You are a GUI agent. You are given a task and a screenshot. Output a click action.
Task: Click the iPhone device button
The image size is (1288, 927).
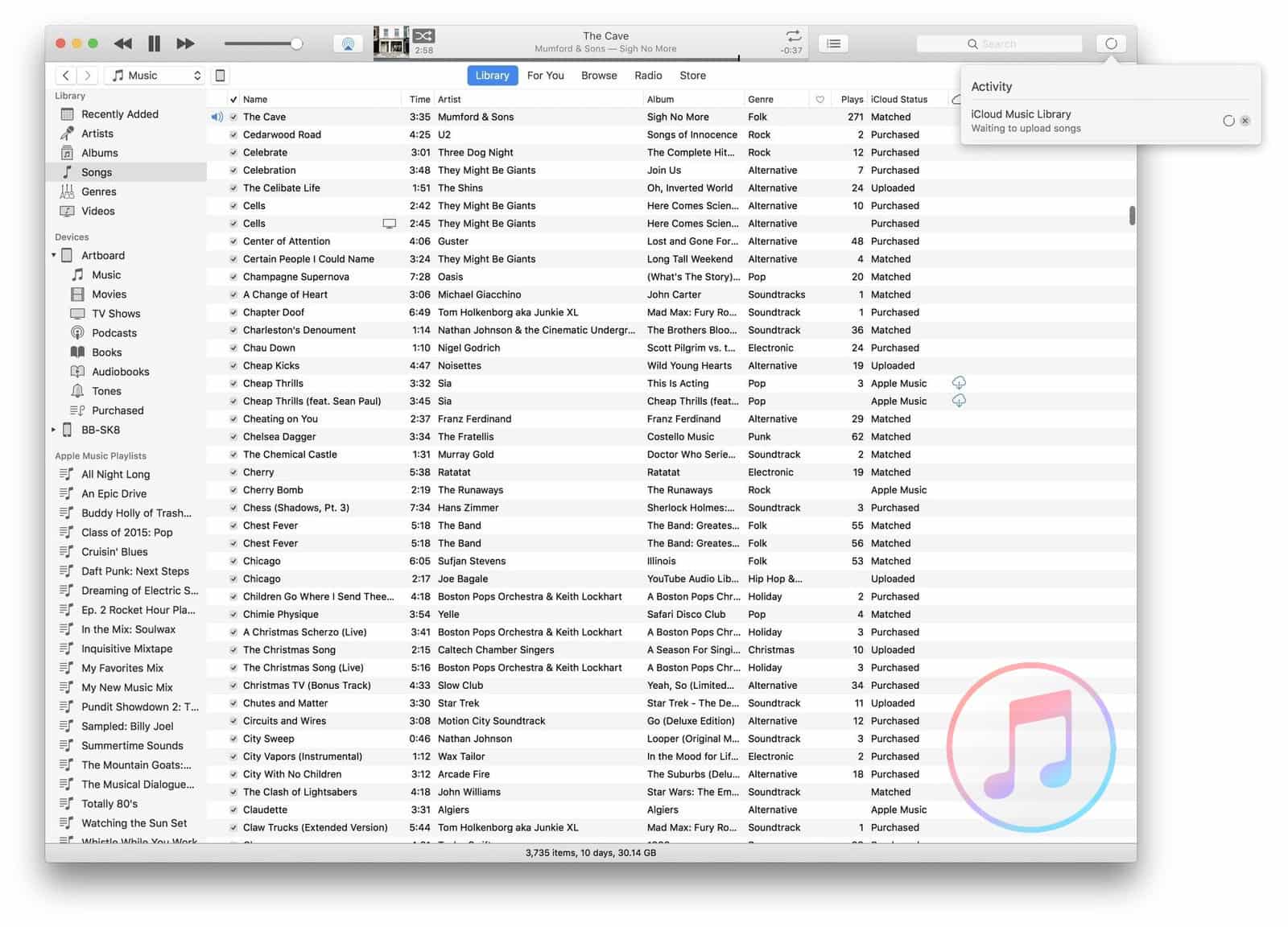220,76
